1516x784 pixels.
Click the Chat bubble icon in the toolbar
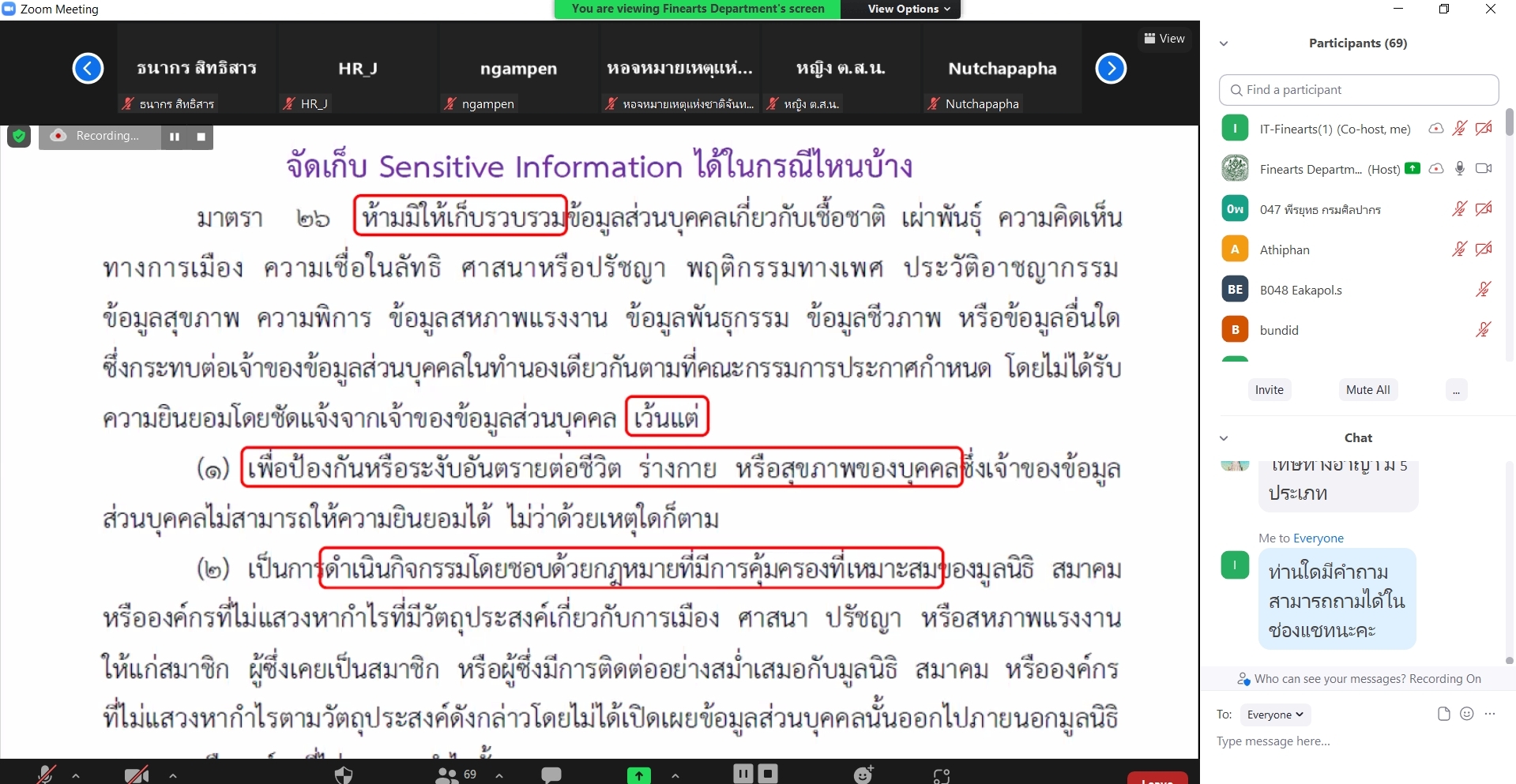pos(551,775)
